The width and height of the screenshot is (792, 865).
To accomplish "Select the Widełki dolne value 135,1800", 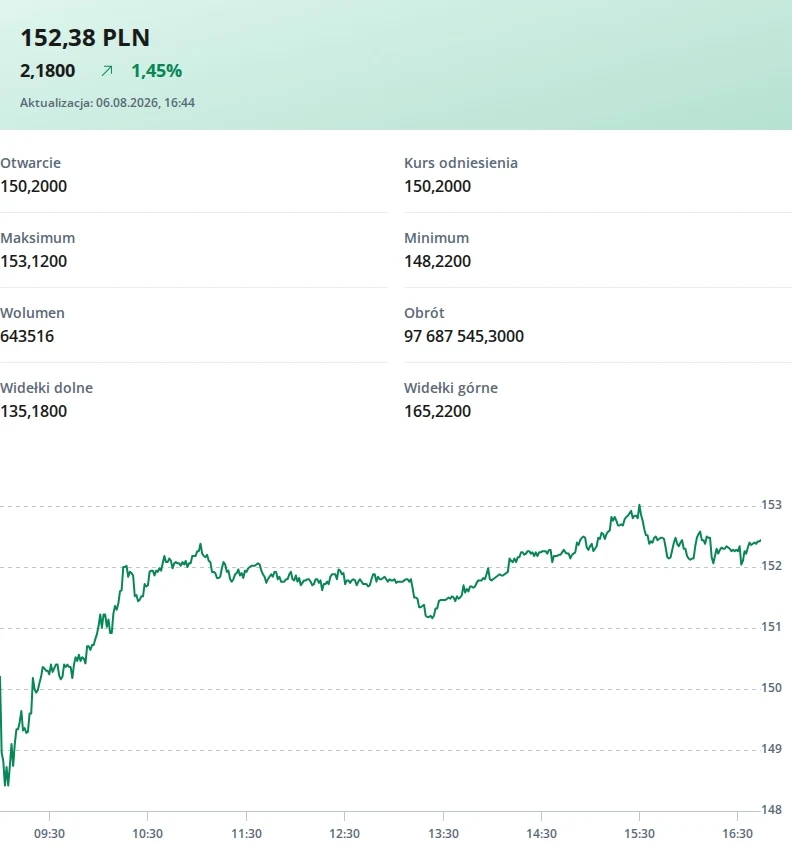I will [x=34, y=412].
